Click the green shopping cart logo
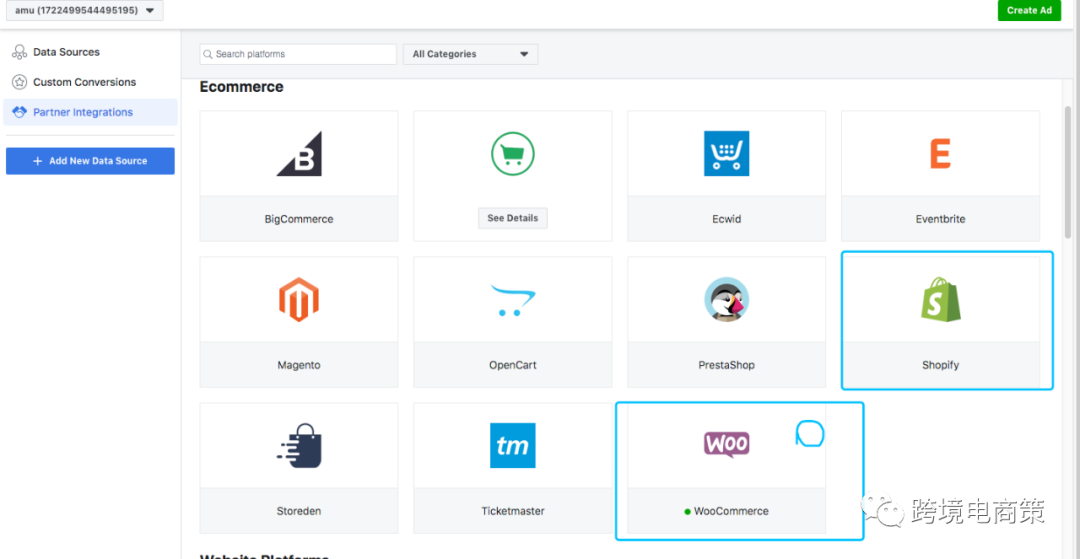 tap(512, 154)
